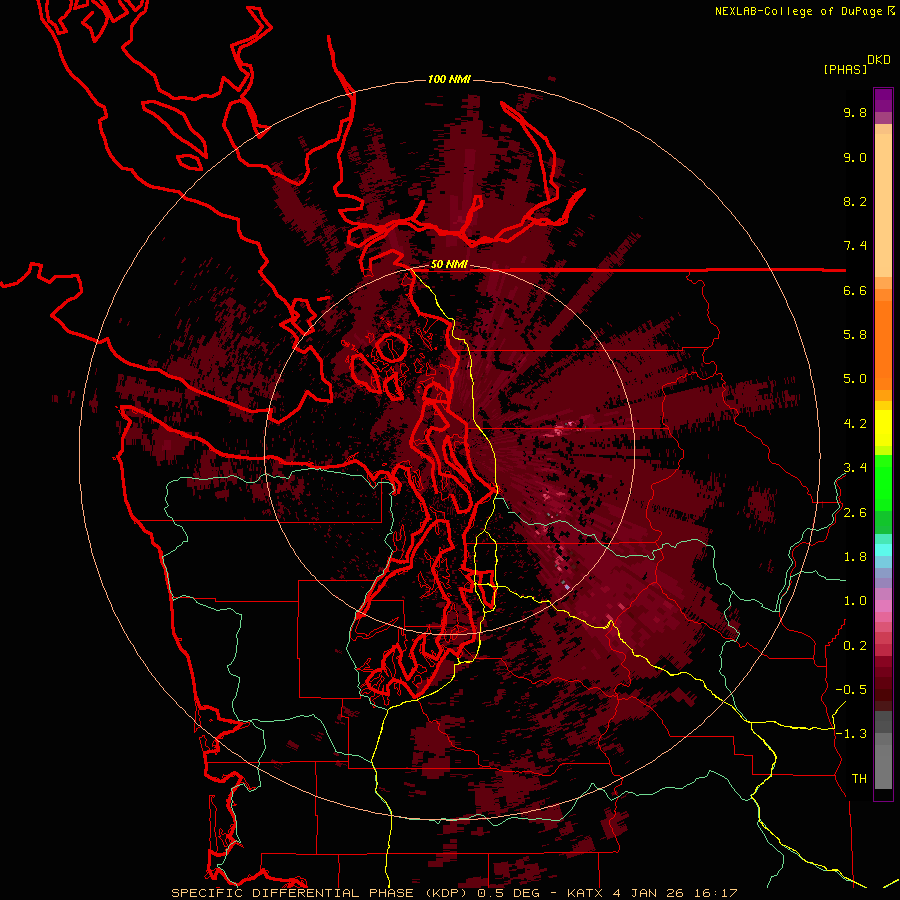Click the DKD product code label
The height and width of the screenshot is (900, 900).
pos(879,60)
